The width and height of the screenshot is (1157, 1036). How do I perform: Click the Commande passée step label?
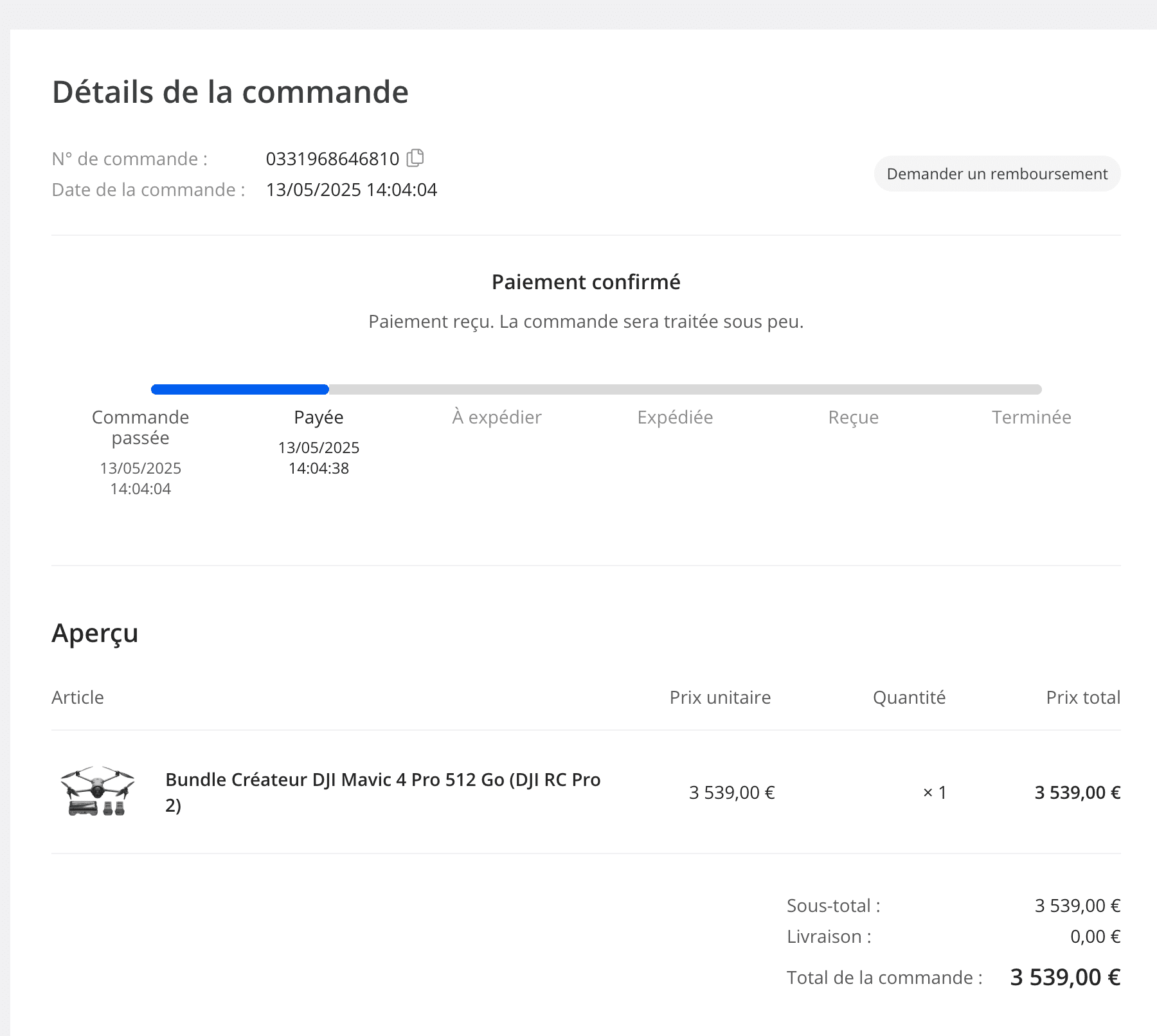(140, 427)
